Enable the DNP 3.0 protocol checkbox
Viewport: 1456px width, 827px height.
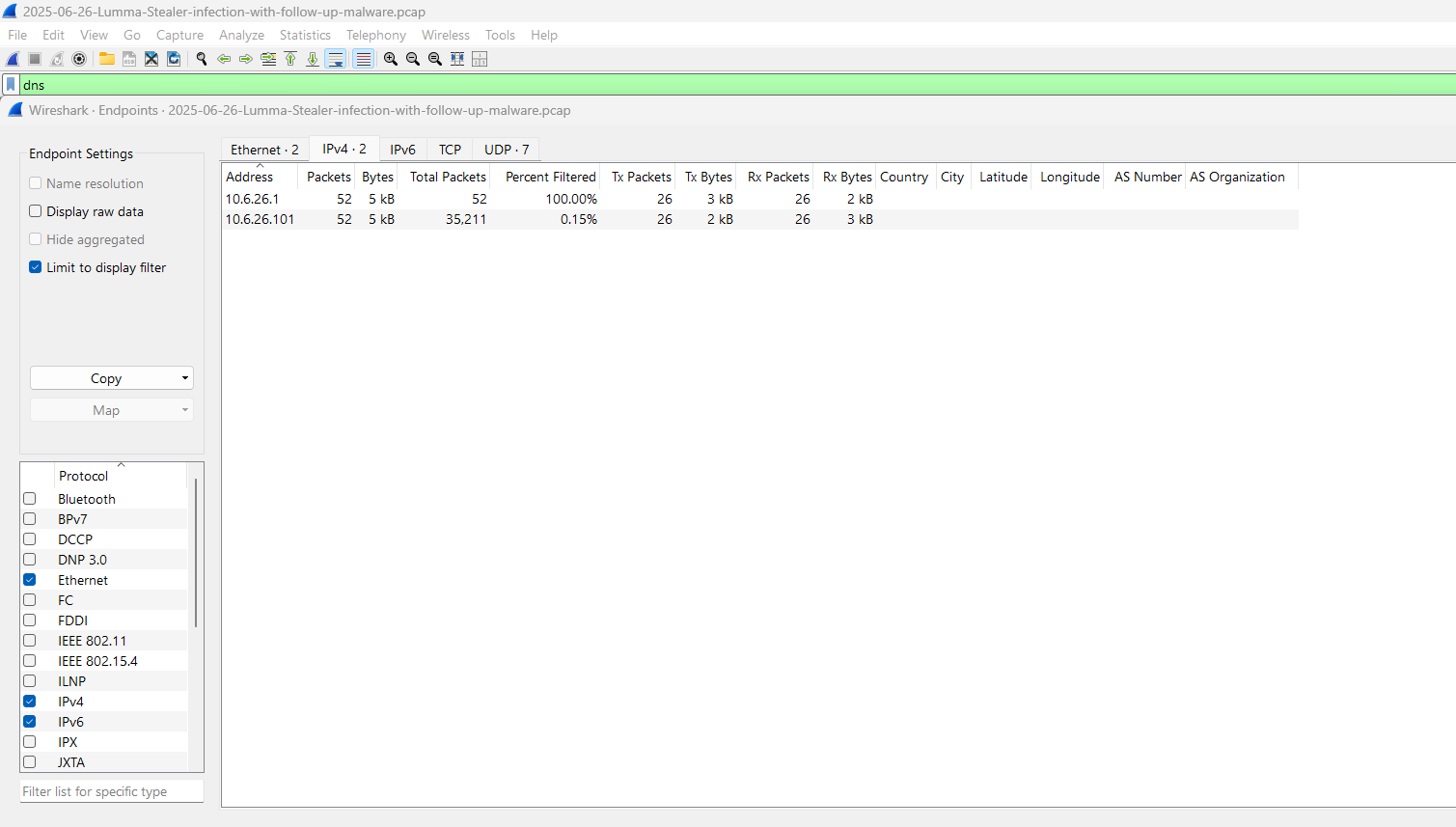coord(30,560)
